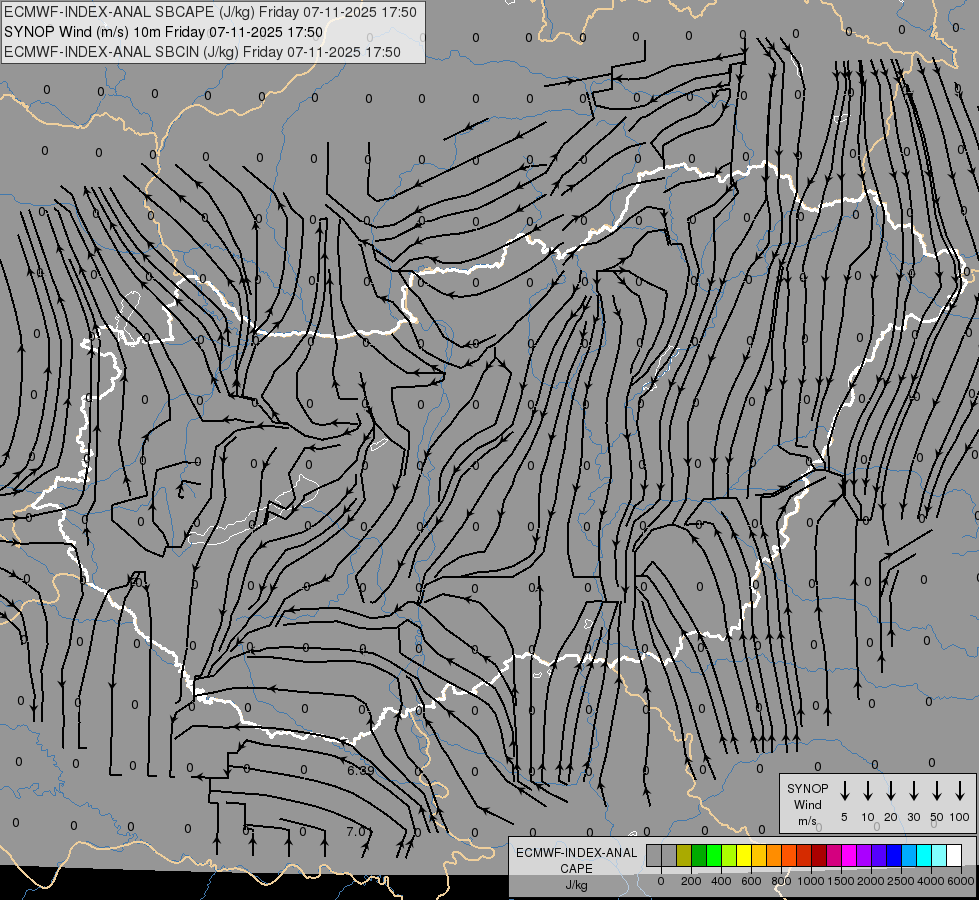The height and width of the screenshot is (900, 979).
Task: Select the SBCAPE header line
Action: (x=210, y=12)
